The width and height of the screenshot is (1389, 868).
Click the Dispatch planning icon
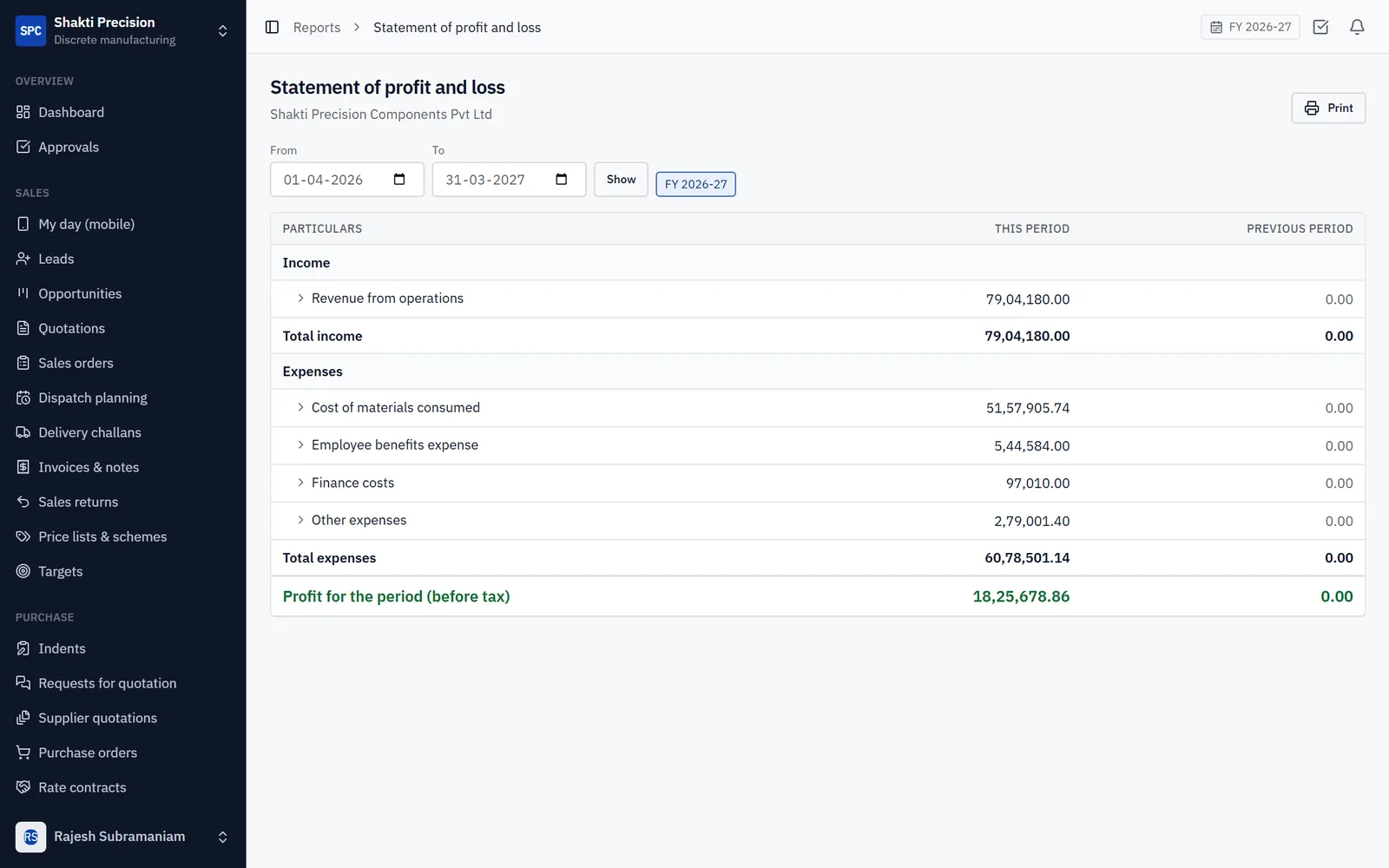point(23,398)
